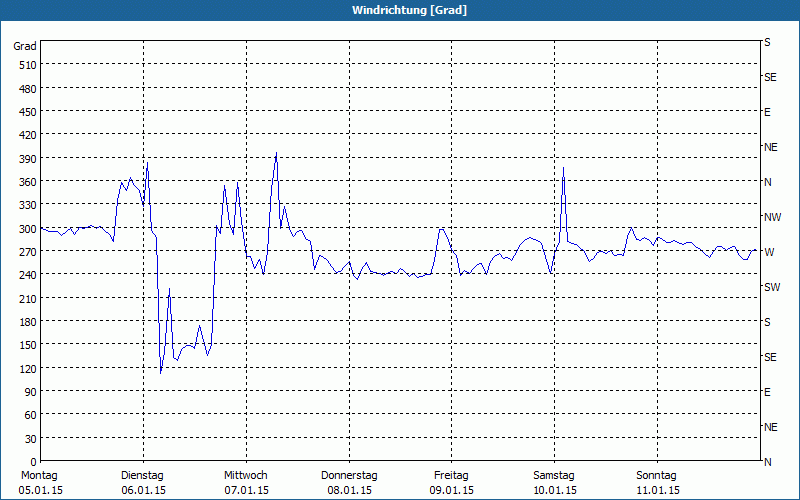Click the "SW" compass label
Screen dimensions: 800x500
pyautogui.click(x=772, y=287)
